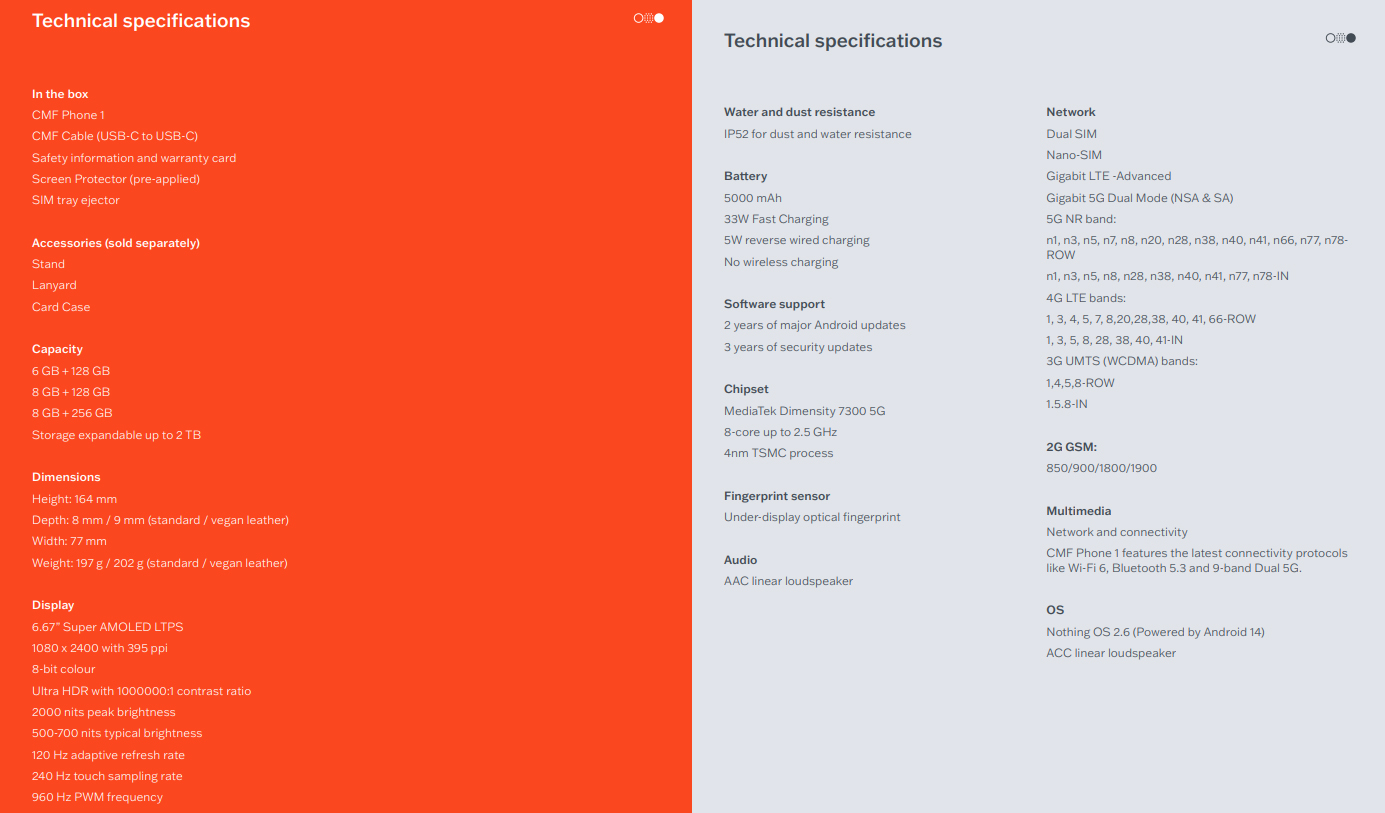Click '240 Hz touch sampling rate'
The width and height of the screenshot is (1385, 813).
[107, 776]
